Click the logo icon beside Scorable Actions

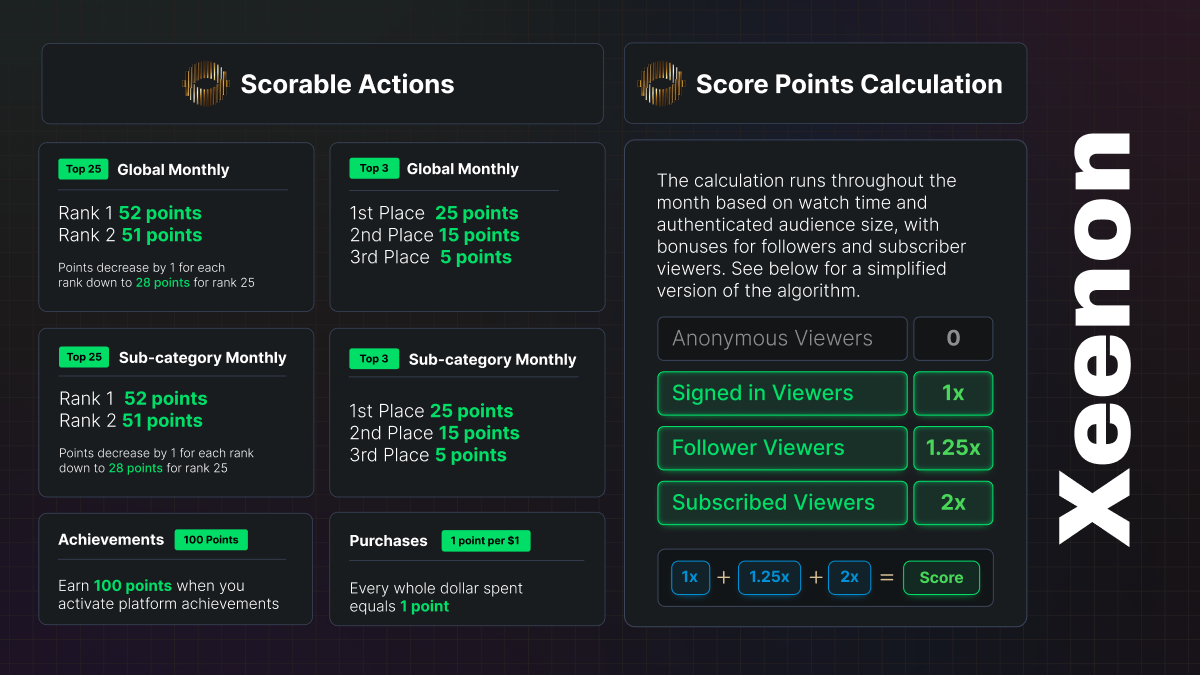click(205, 84)
